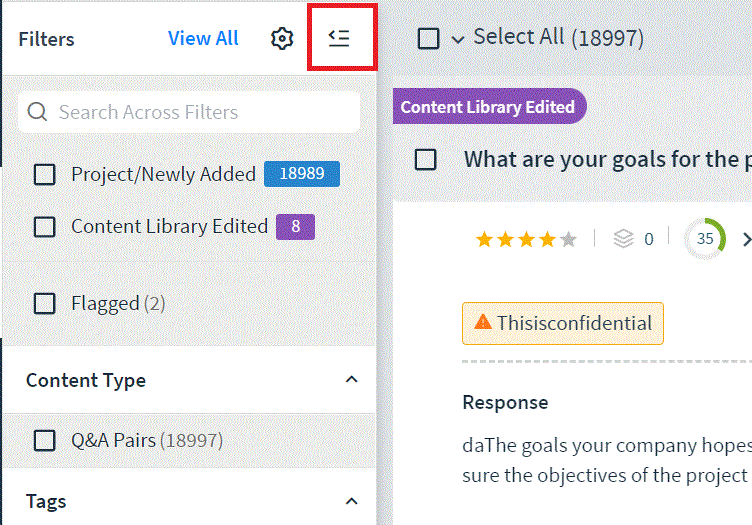This screenshot has height=525, width=752.
Task: Check the Project/Newly Added filter
Action: (x=45, y=175)
